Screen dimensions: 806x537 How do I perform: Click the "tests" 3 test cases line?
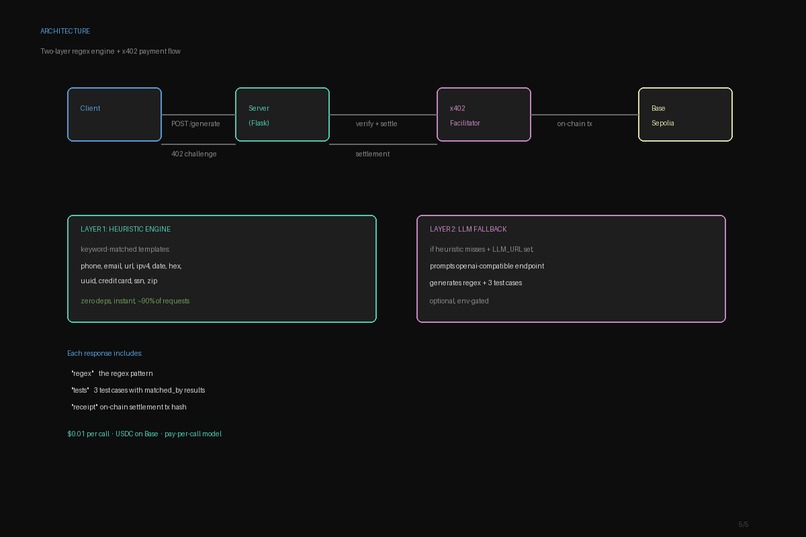click(x=138, y=391)
